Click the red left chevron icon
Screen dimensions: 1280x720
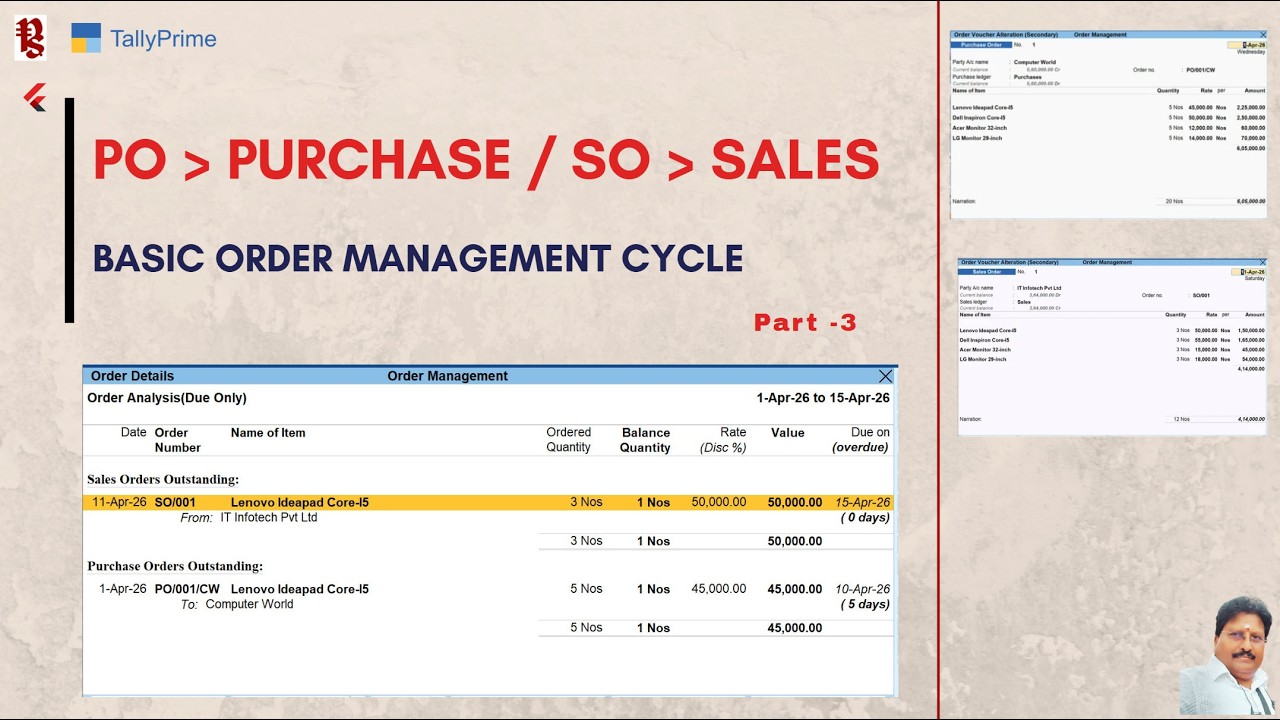click(x=35, y=97)
